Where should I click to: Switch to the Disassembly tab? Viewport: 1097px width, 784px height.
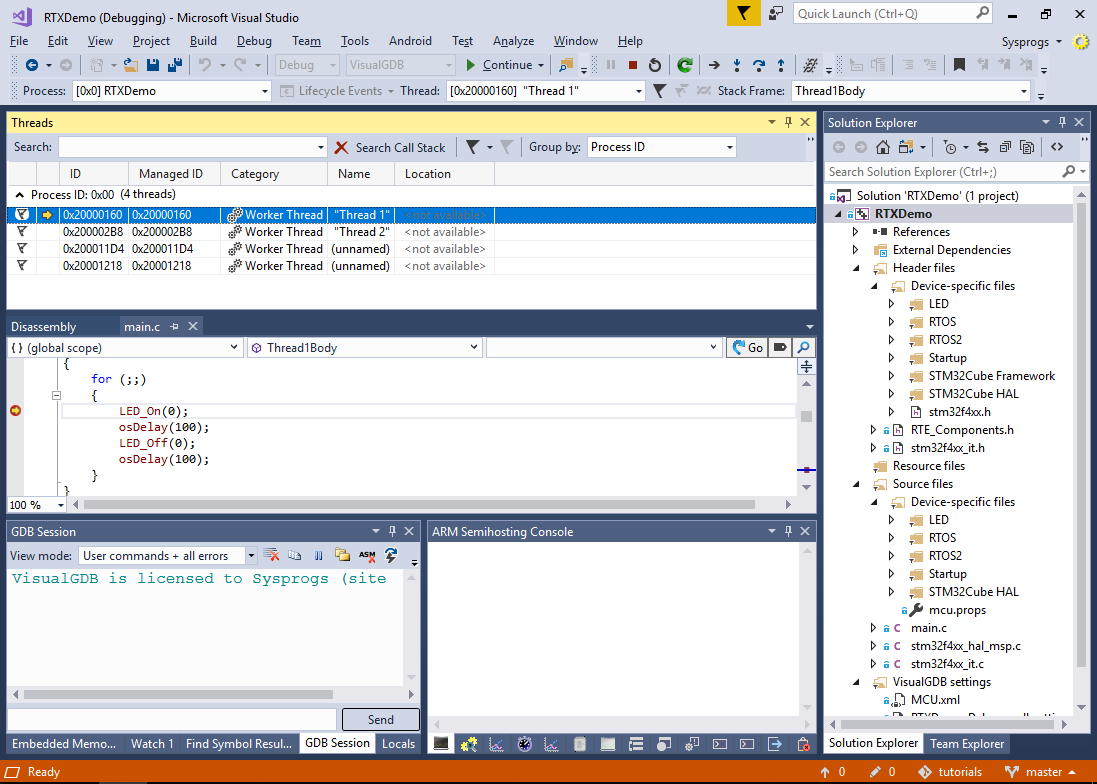tap(43, 327)
